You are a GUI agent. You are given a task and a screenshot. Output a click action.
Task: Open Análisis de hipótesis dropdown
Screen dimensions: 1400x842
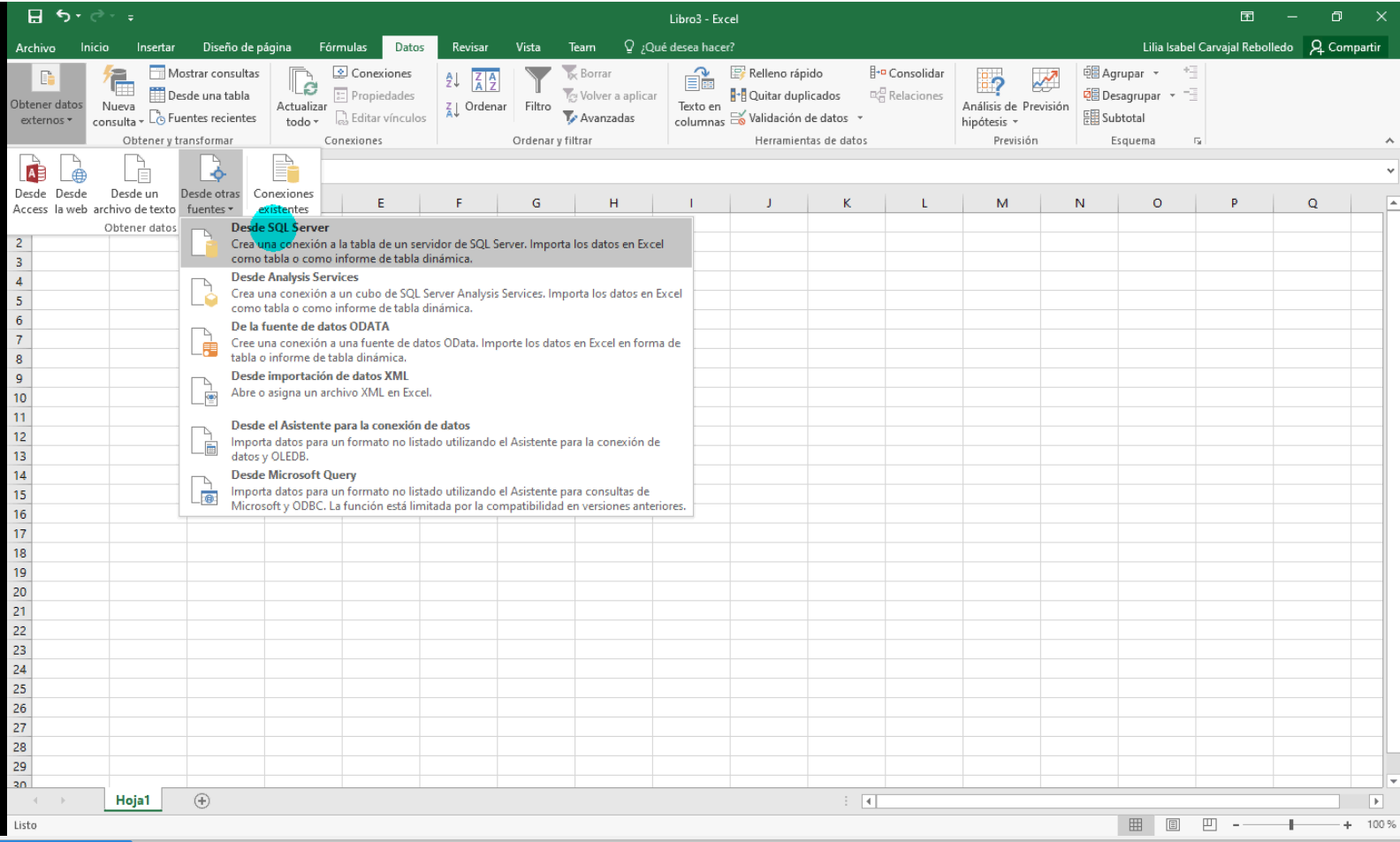990,96
